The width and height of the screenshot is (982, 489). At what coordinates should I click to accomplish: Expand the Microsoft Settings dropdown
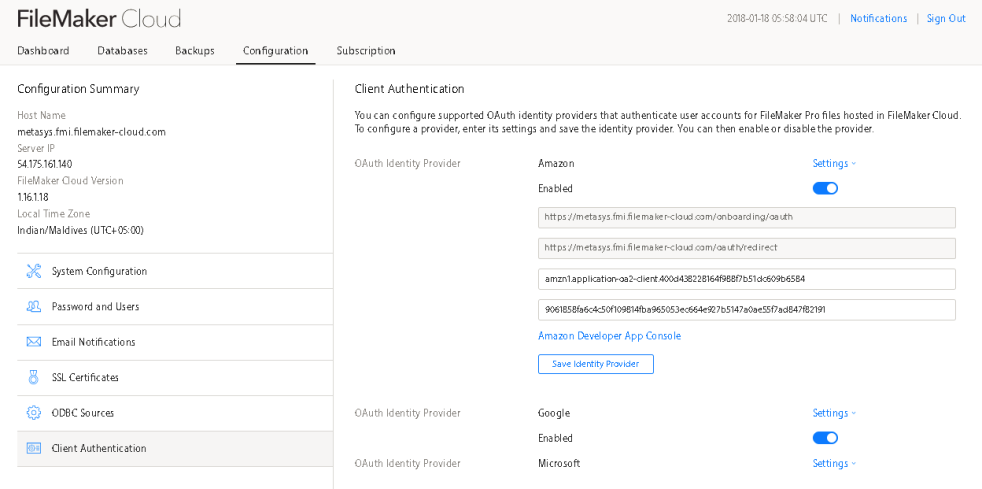[834, 464]
